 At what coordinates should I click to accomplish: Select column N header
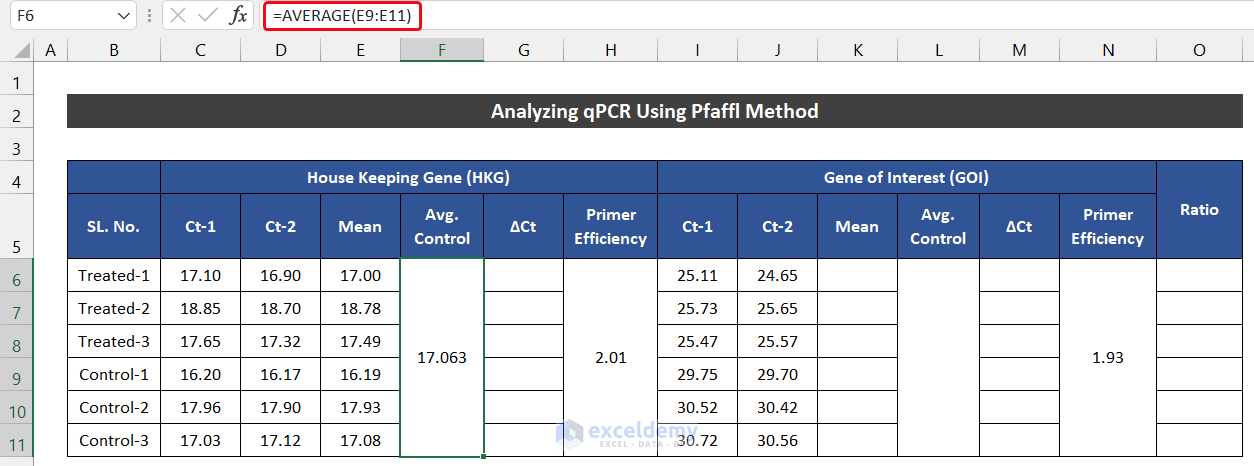1107,50
